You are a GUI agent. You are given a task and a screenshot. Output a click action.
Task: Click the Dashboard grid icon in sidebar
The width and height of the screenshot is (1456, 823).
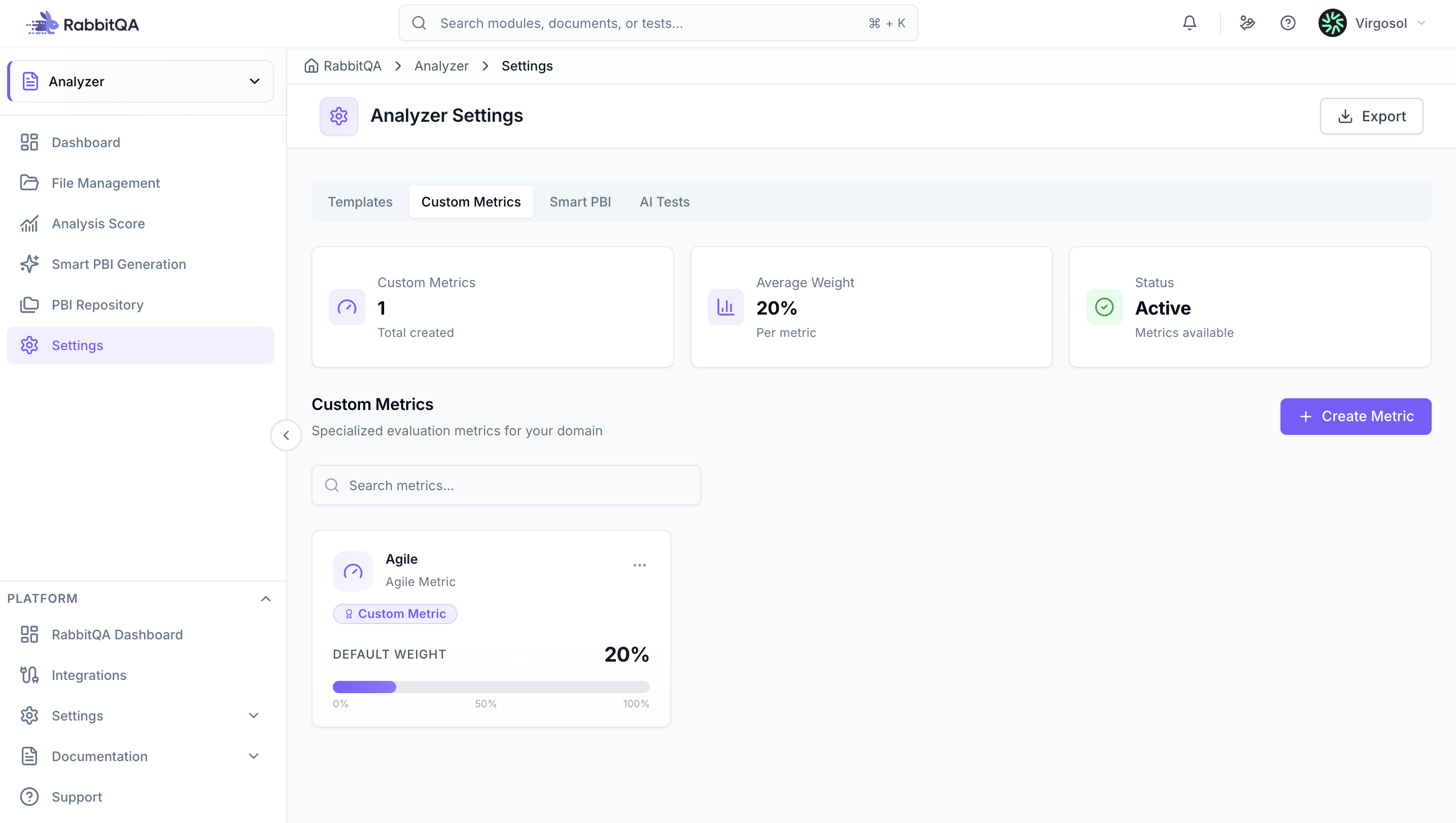pos(29,143)
